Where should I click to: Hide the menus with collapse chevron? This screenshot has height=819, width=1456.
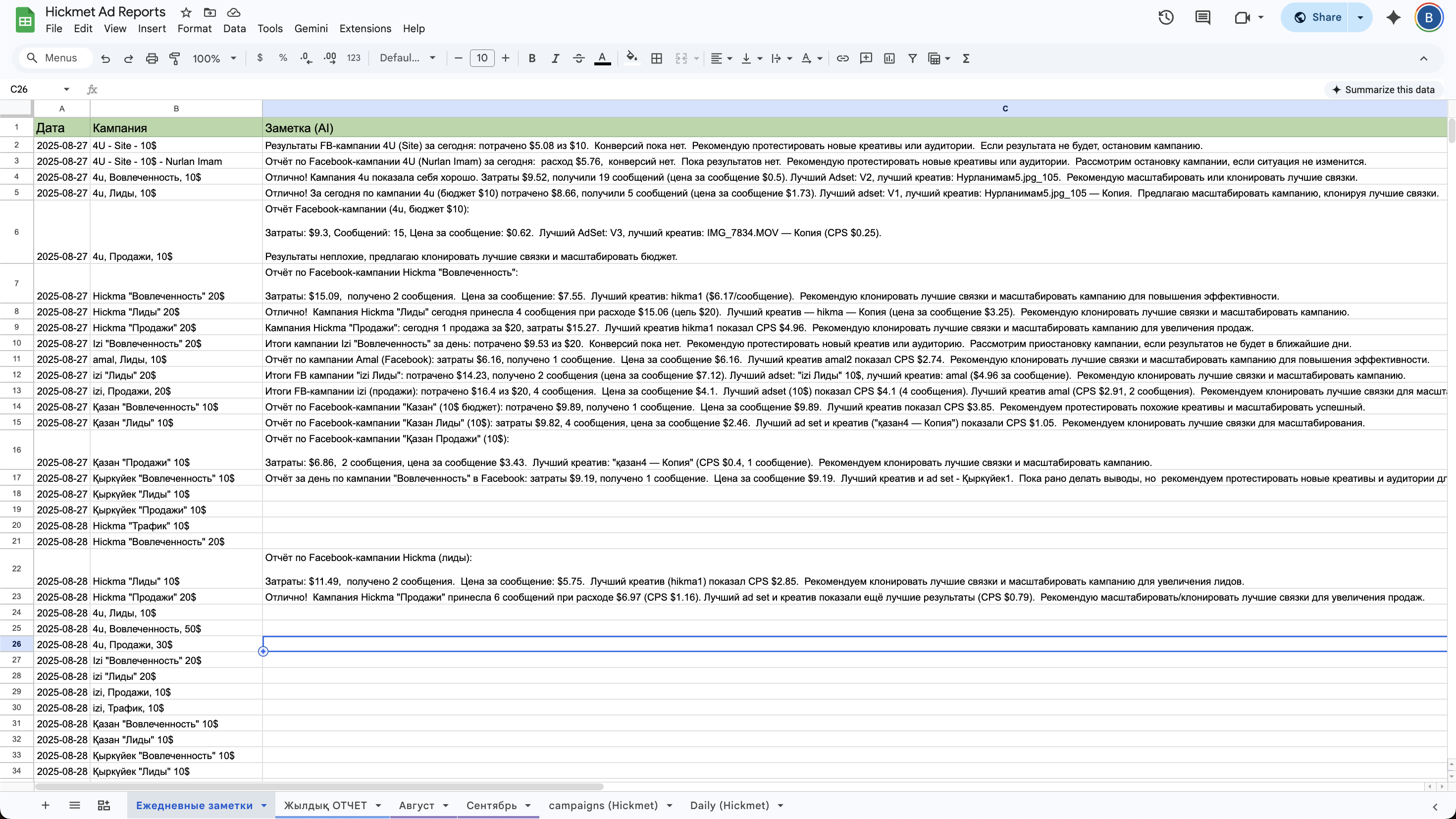click(x=1423, y=58)
